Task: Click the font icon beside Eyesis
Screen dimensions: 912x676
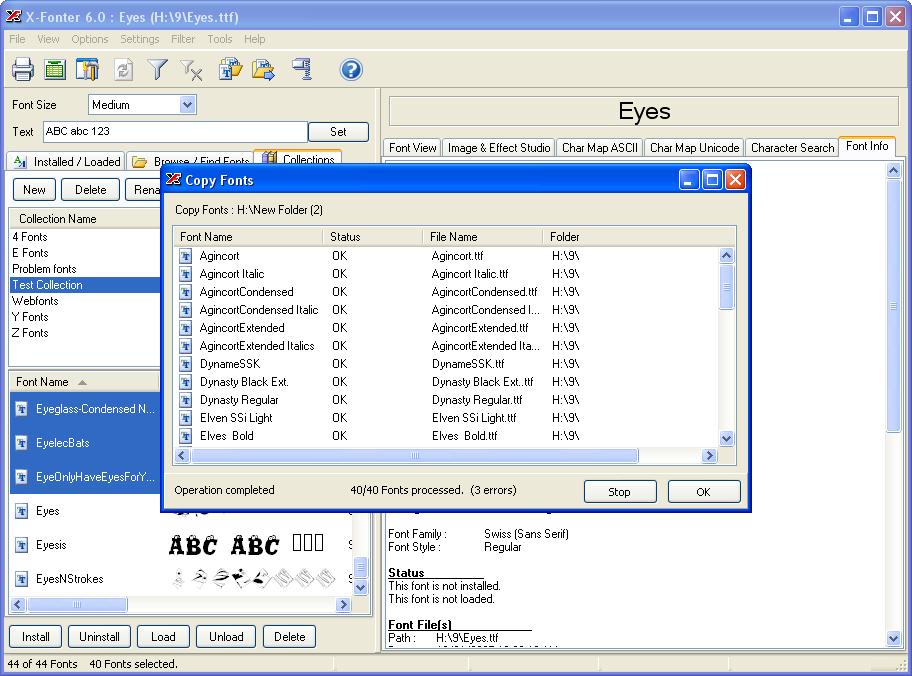Action: tap(22, 545)
